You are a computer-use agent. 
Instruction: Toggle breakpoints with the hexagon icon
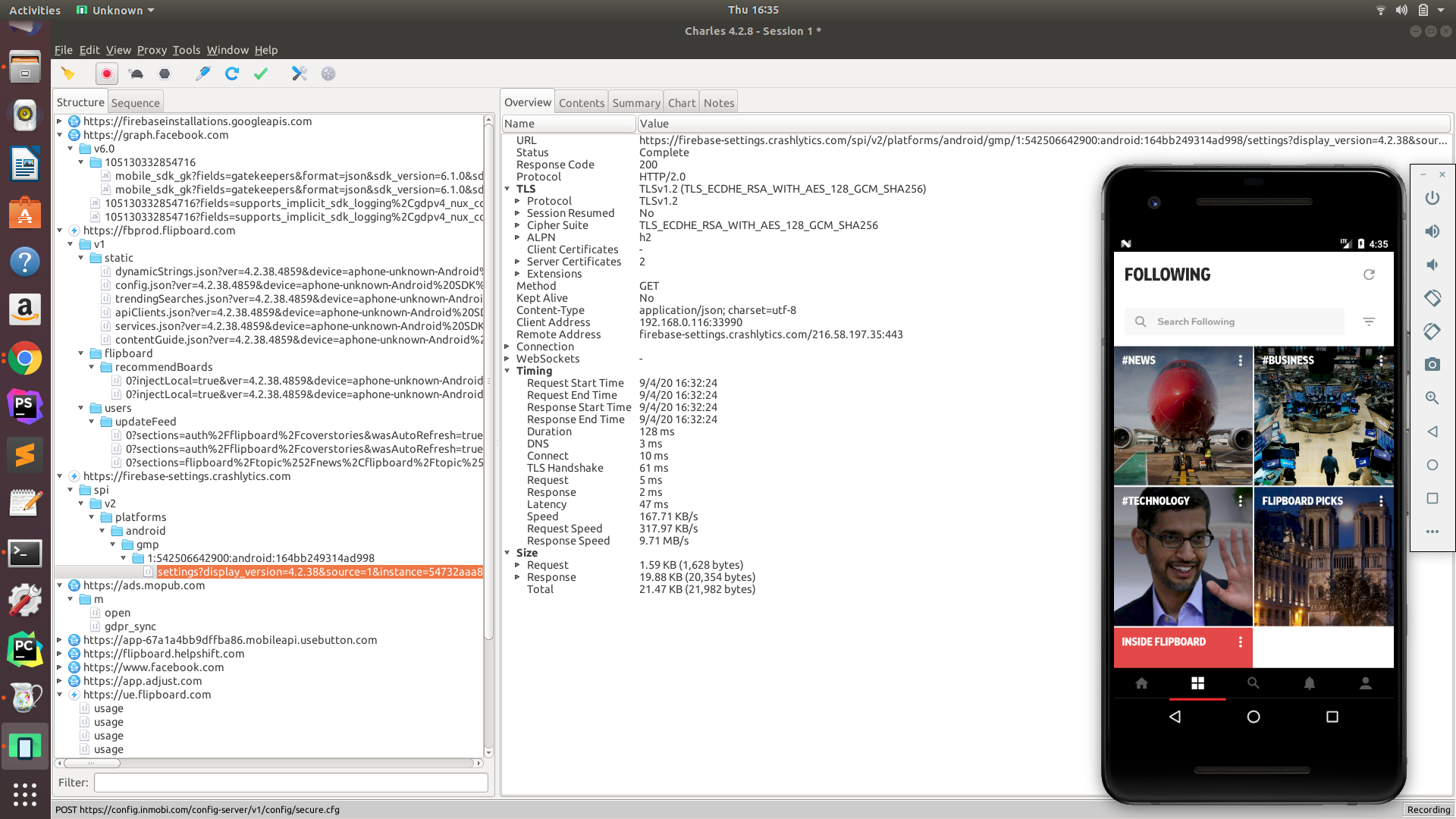pos(165,74)
